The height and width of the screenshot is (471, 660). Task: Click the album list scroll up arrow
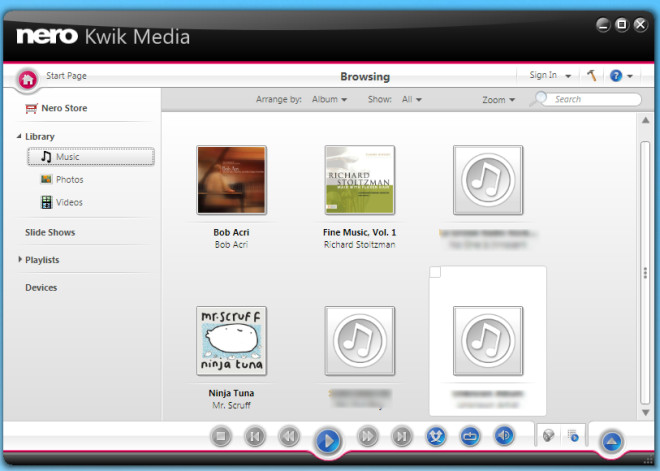coord(645,120)
